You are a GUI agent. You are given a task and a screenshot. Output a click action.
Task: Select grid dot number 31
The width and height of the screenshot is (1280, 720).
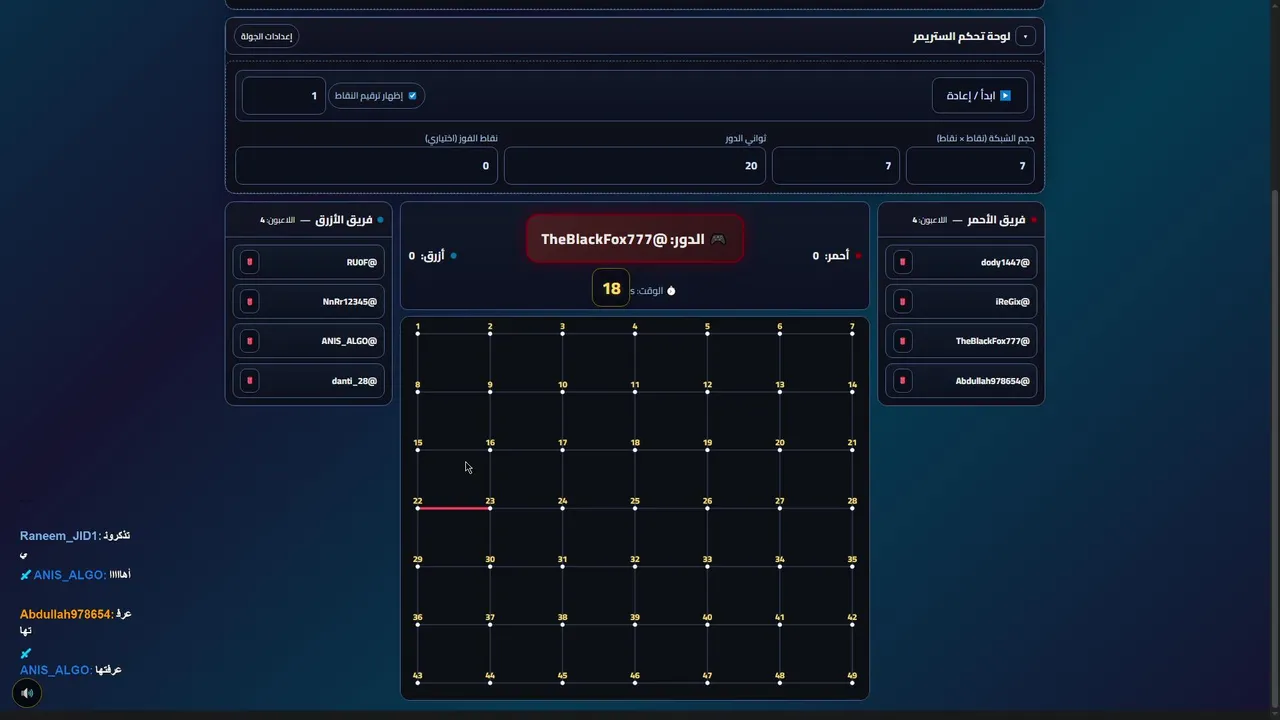point(563,566)
